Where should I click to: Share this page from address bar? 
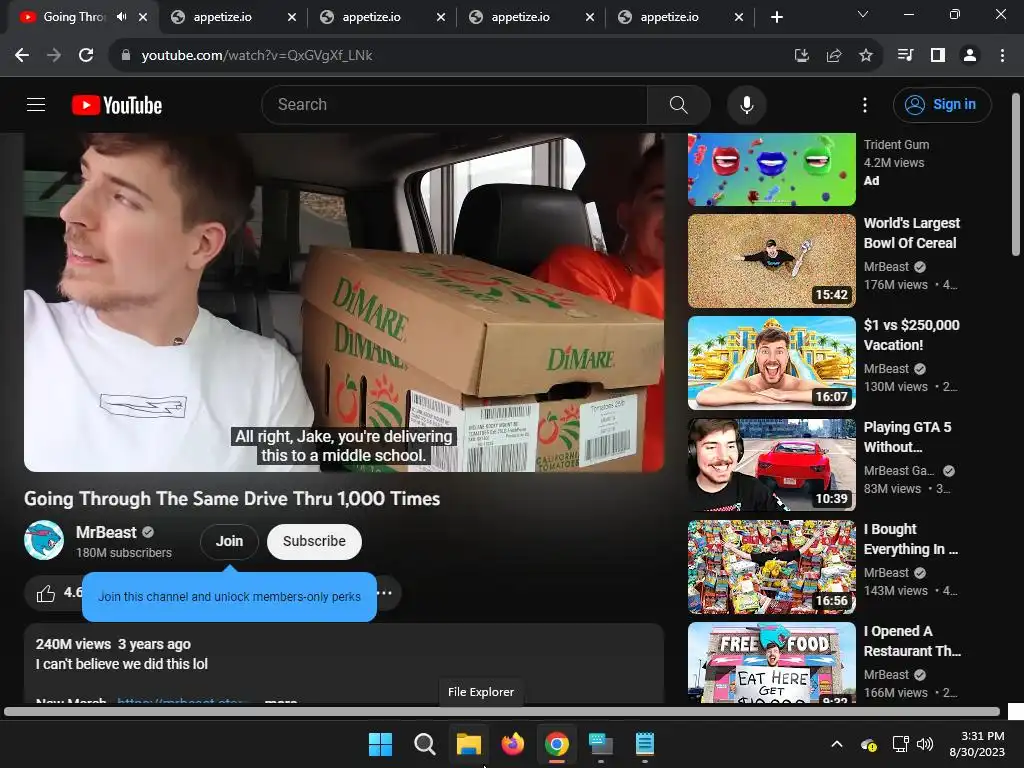[834, 56]
